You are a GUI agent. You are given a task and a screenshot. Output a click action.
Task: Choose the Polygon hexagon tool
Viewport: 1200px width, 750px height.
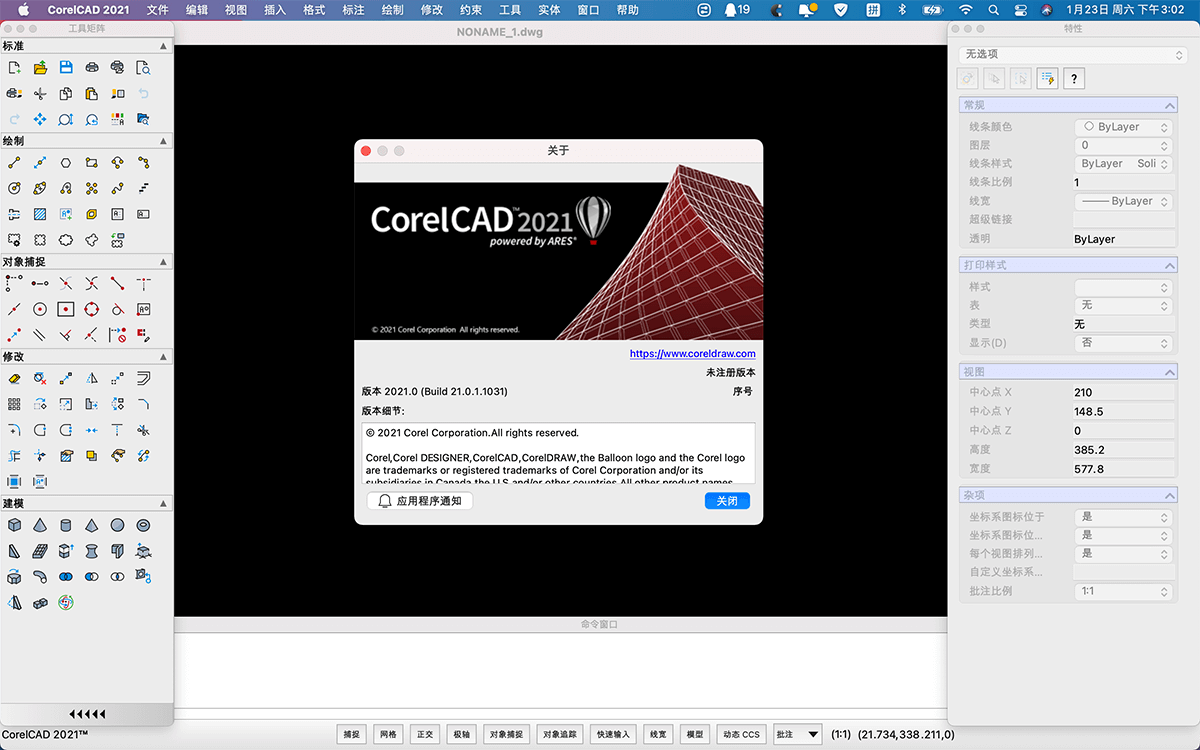(66, 162)
